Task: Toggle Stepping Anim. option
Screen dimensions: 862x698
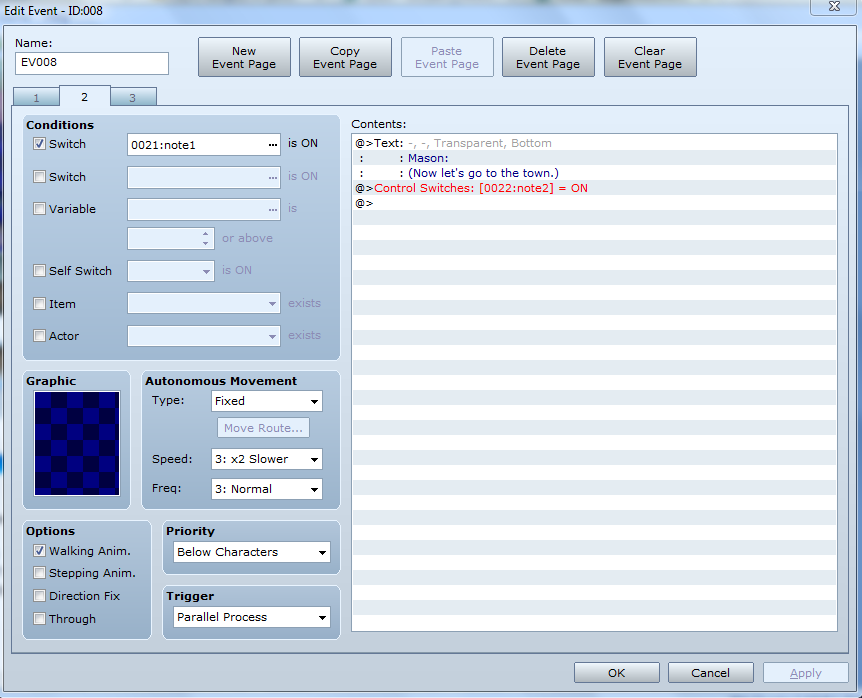Action: [x=39, y=573]
